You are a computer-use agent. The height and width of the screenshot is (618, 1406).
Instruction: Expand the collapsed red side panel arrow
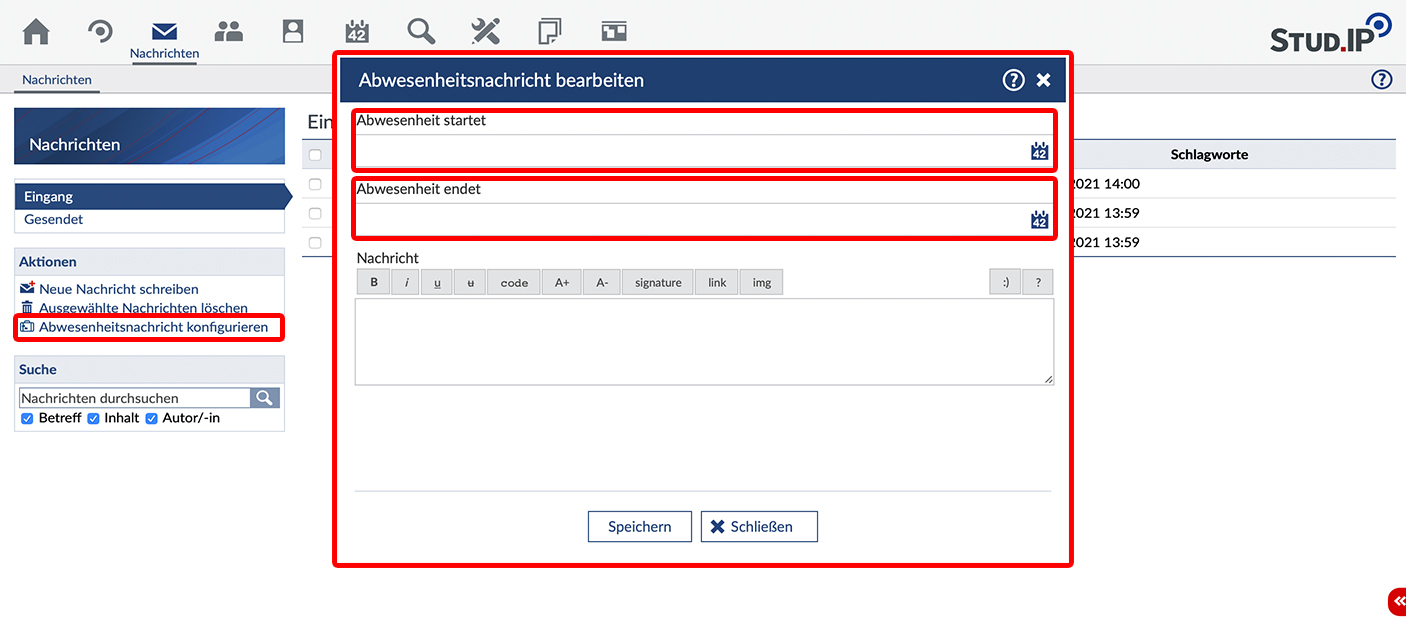coord(1397,601)
